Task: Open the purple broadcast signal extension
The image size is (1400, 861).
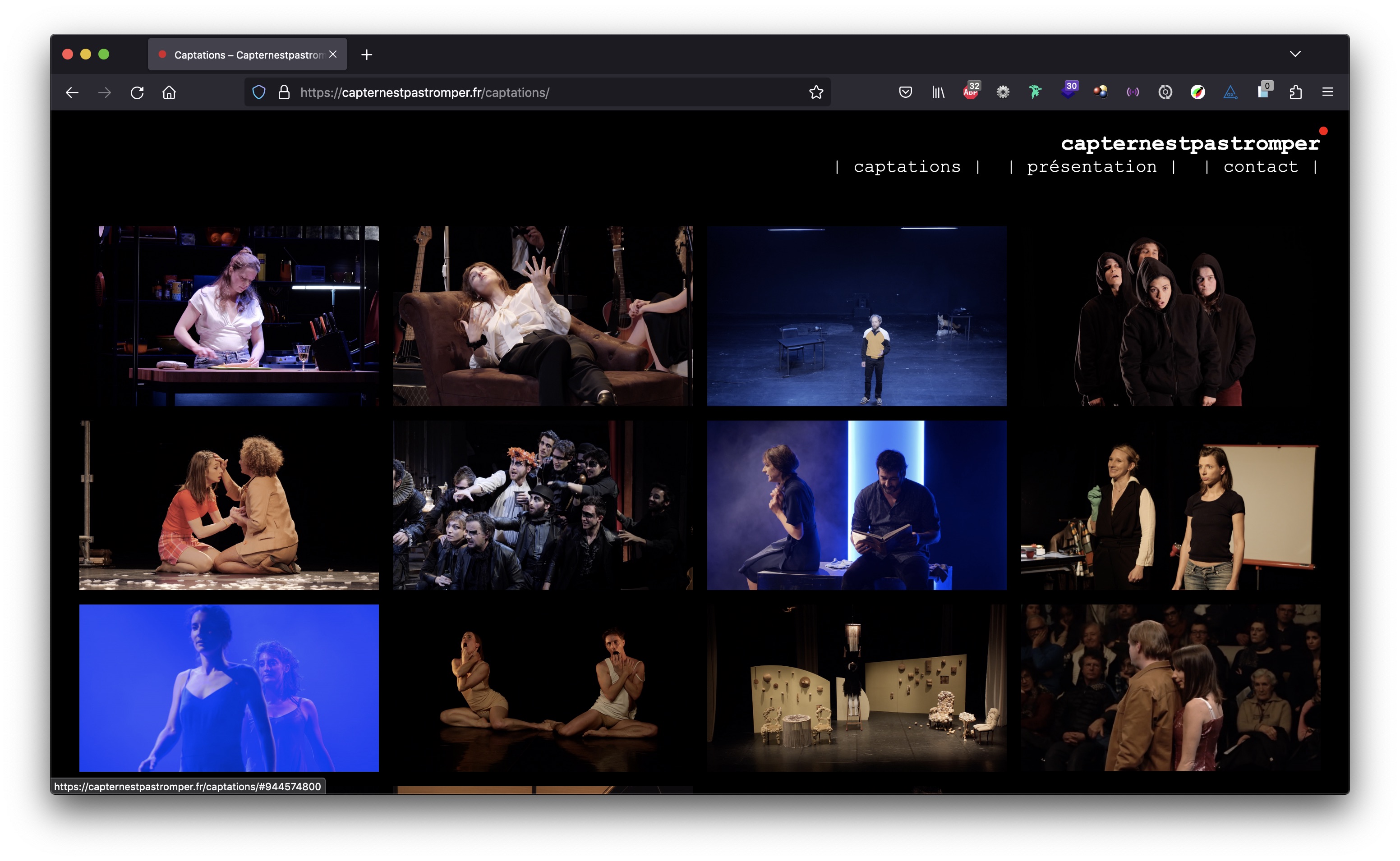Action: click(x=1133, y=92)
